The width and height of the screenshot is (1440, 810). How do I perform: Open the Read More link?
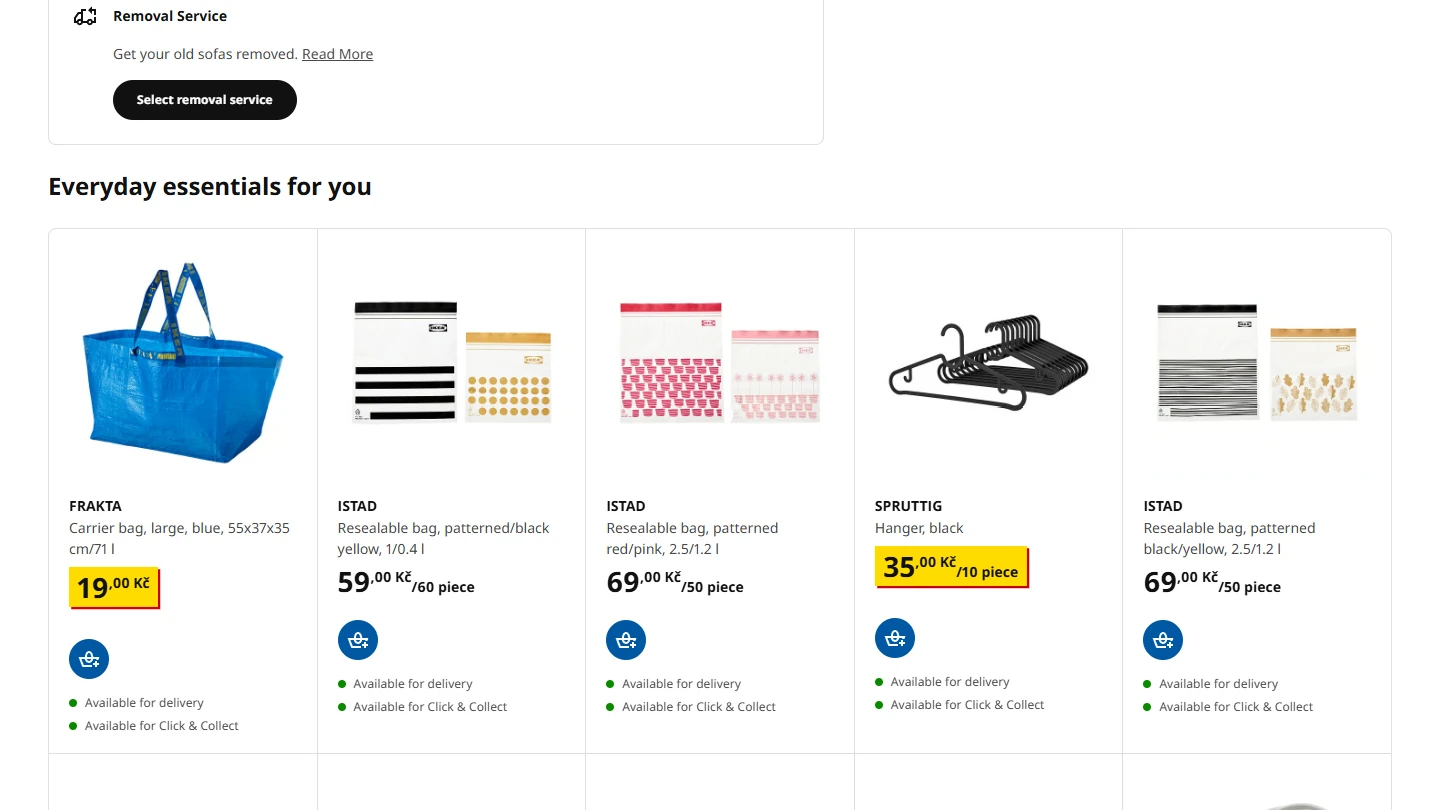(337, 54)
